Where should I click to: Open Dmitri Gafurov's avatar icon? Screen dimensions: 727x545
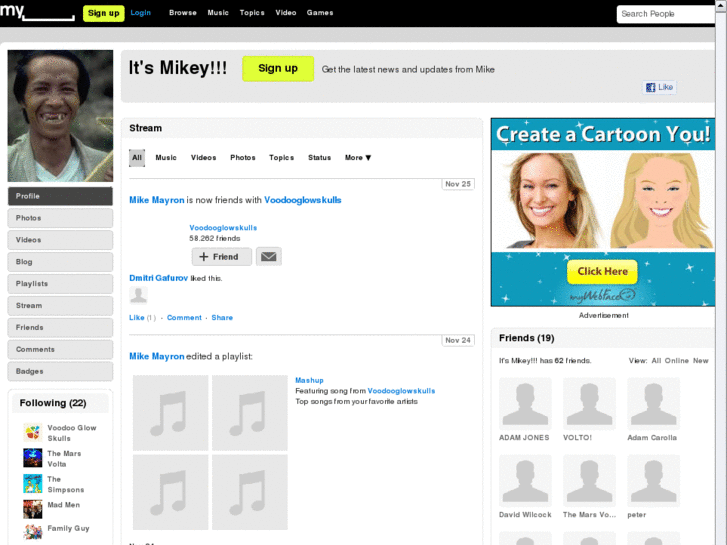(138, 295)
